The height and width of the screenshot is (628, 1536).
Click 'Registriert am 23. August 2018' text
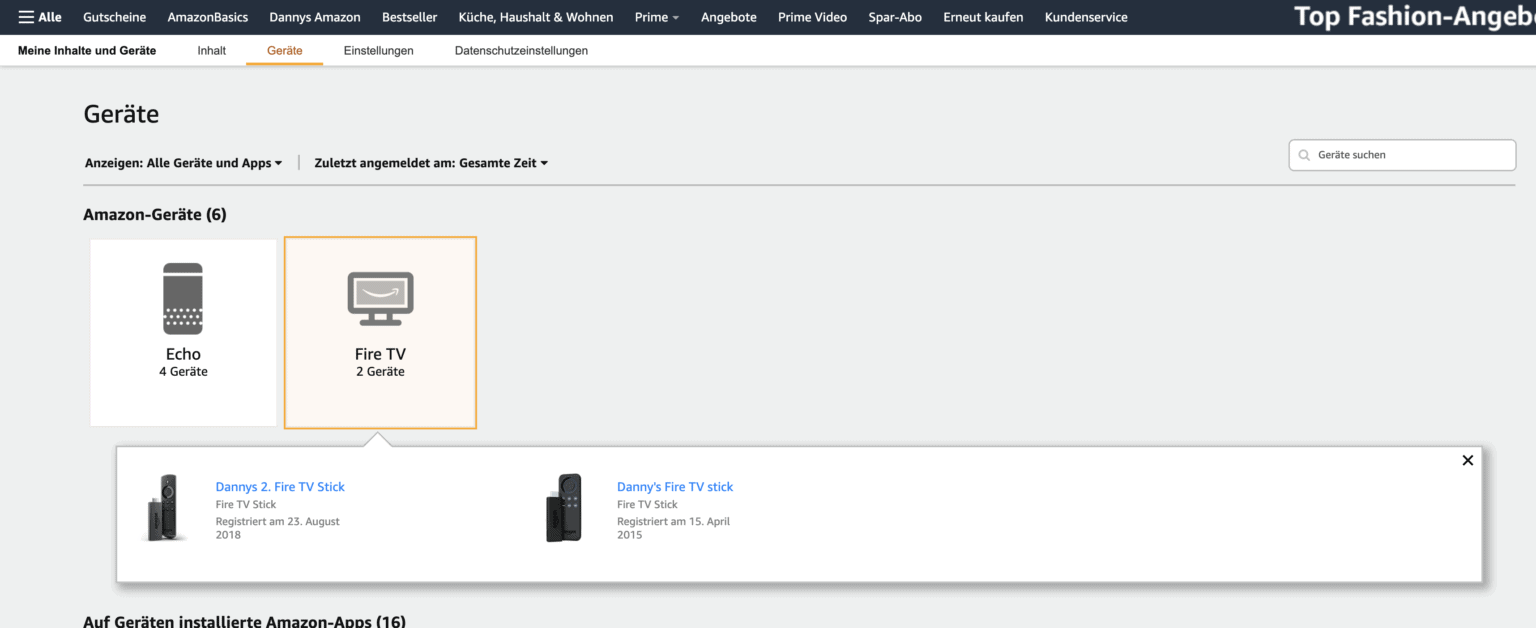278,528
